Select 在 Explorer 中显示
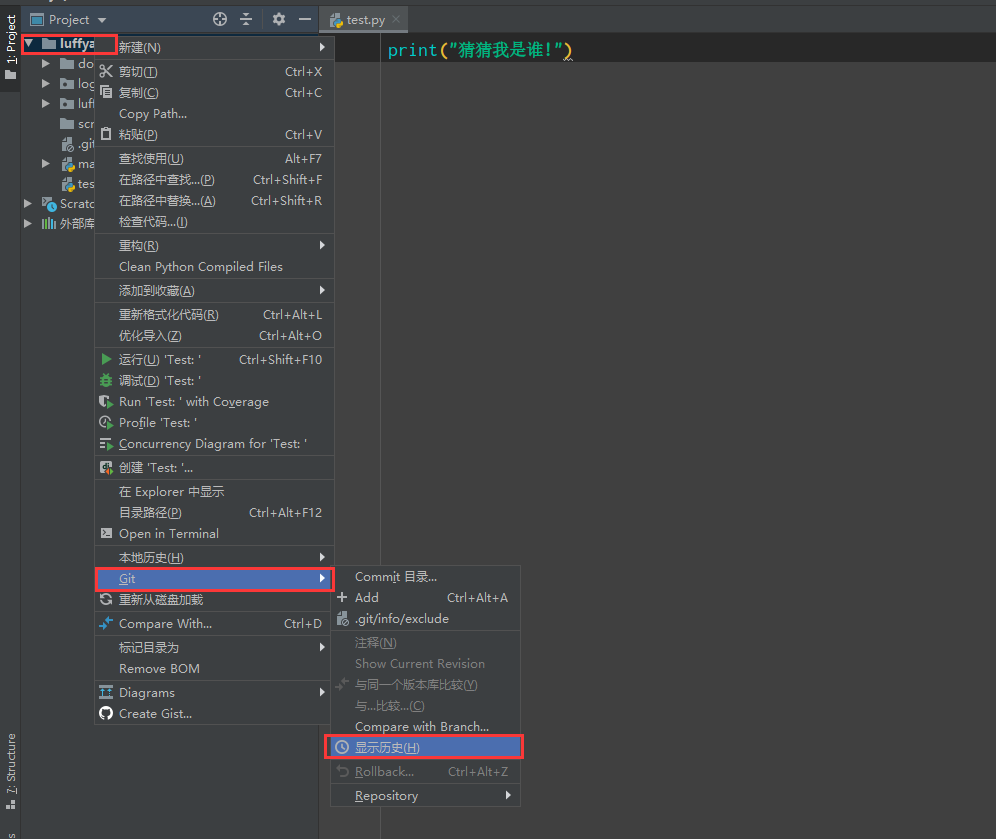This screenshot has width=996, height=839. coord(214,492)
